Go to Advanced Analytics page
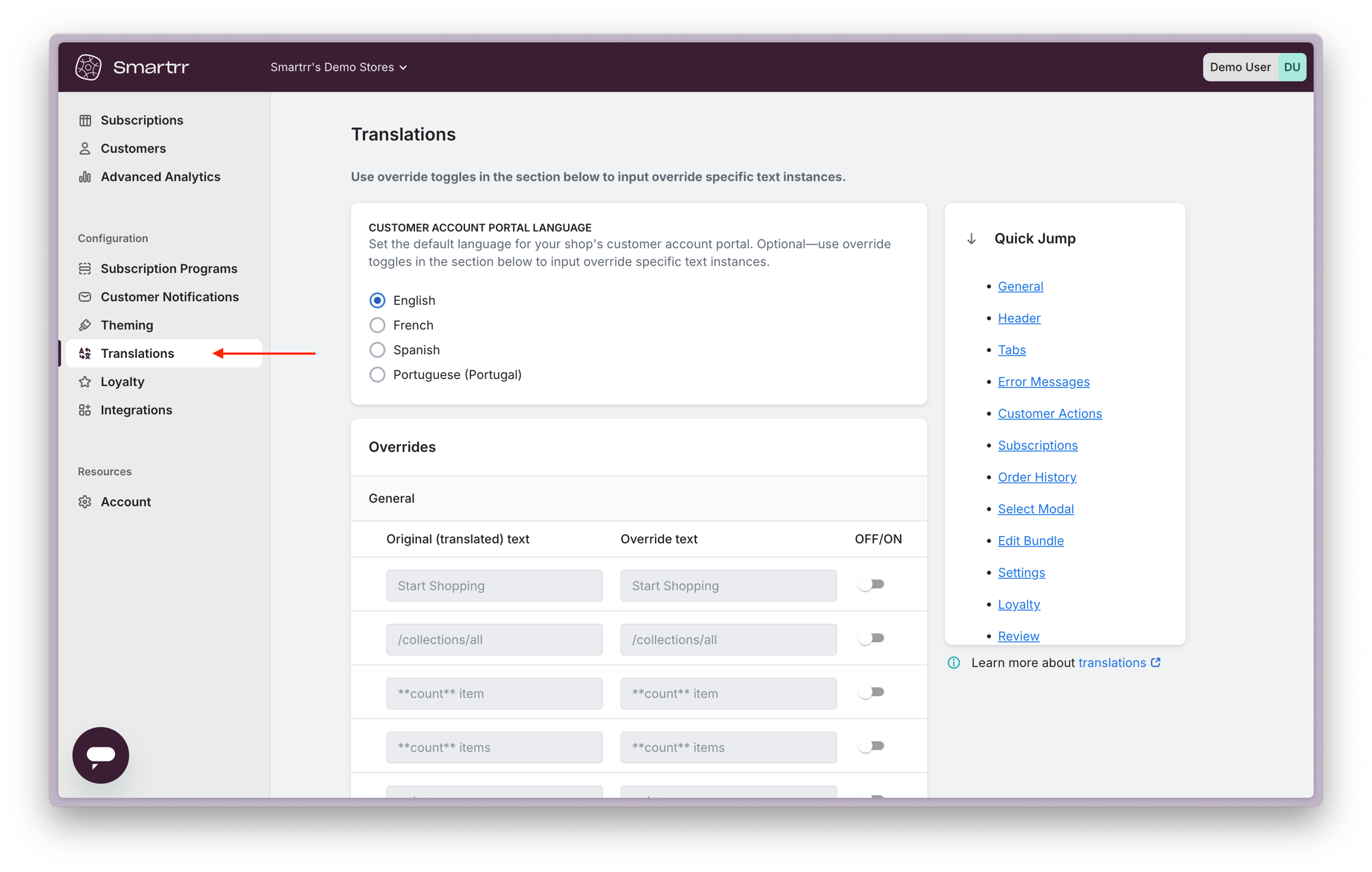The height and width of the screenshot is (872, 1372). coord(160,177)
